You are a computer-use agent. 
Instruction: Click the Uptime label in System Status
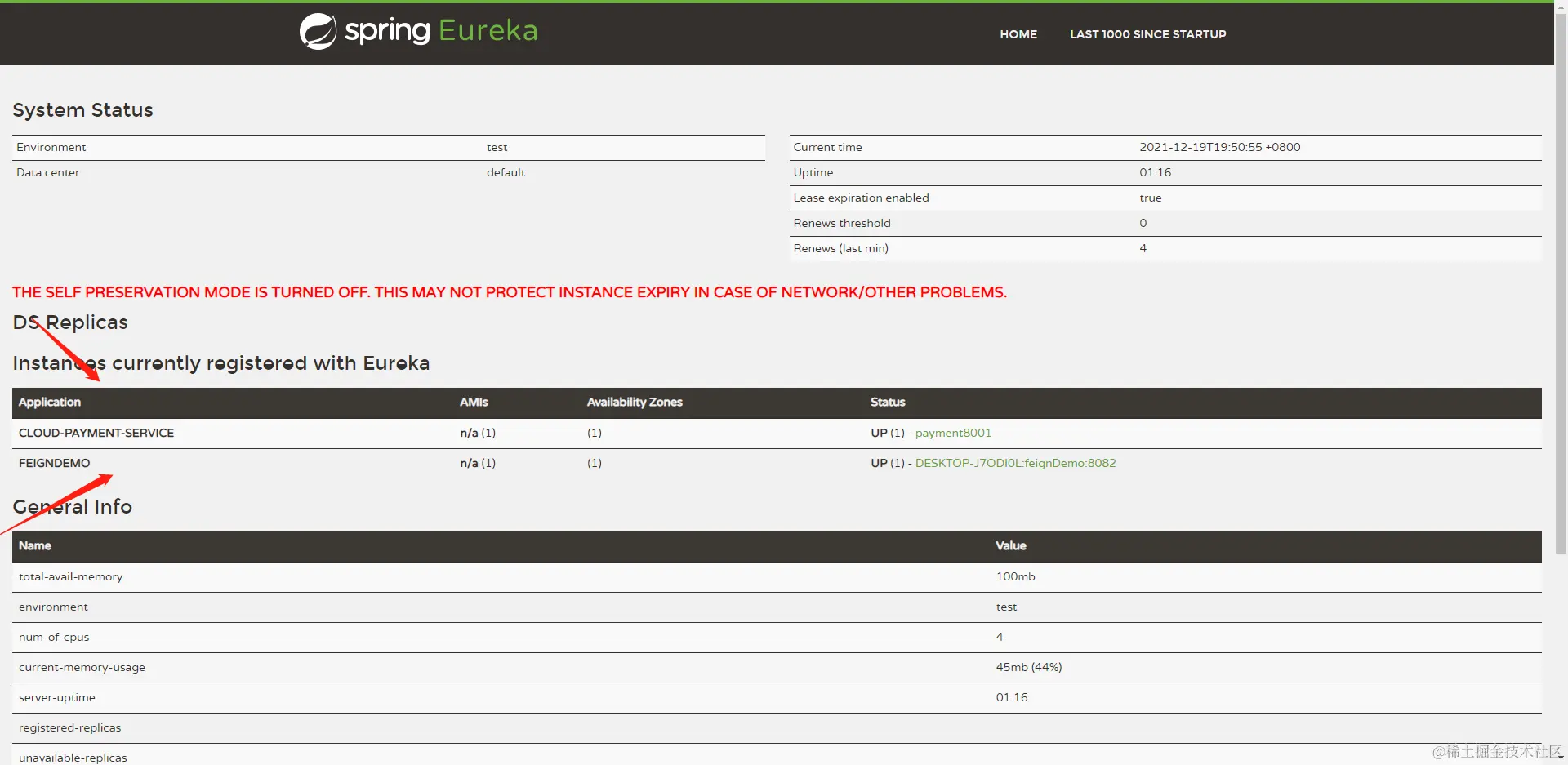click(813, 172)
